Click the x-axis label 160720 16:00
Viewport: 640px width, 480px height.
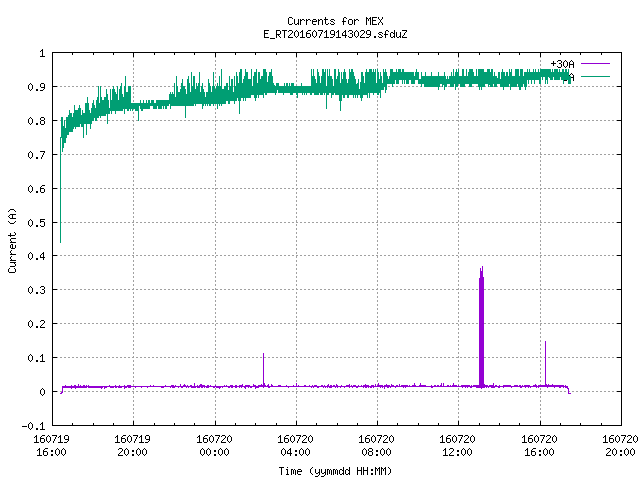click(539, 445)
